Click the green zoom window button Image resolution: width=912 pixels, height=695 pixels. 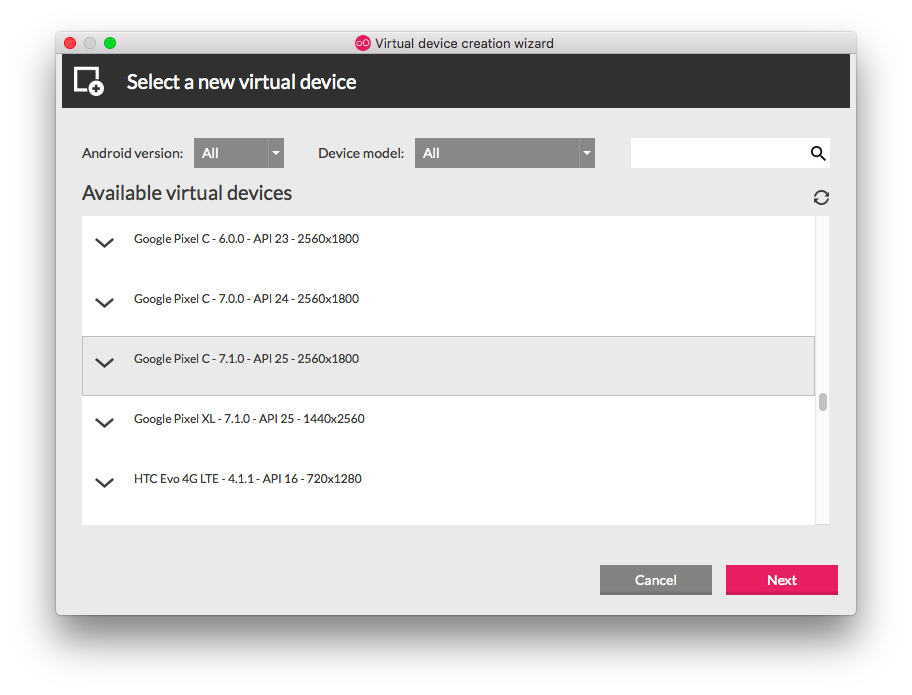[x=110, y=43]
